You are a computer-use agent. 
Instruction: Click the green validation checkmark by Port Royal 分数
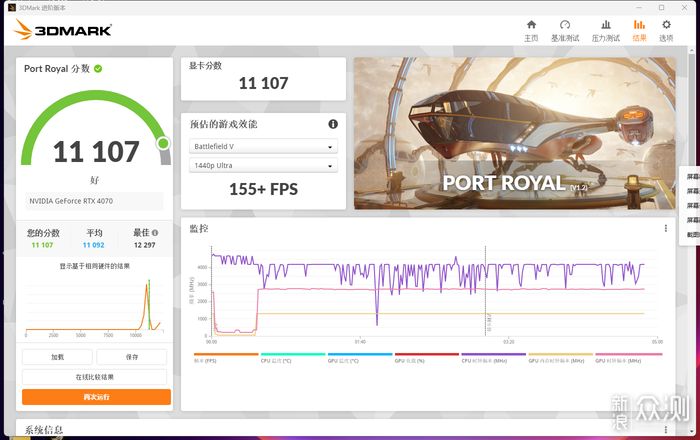98,69
